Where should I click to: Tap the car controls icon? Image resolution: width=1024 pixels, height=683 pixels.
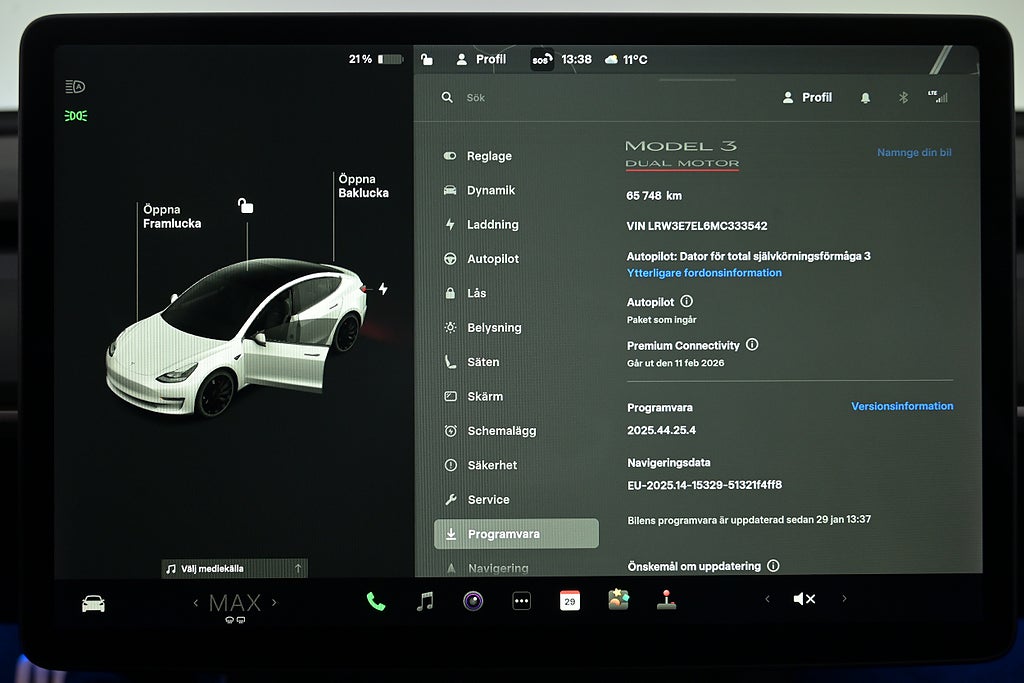93,603
